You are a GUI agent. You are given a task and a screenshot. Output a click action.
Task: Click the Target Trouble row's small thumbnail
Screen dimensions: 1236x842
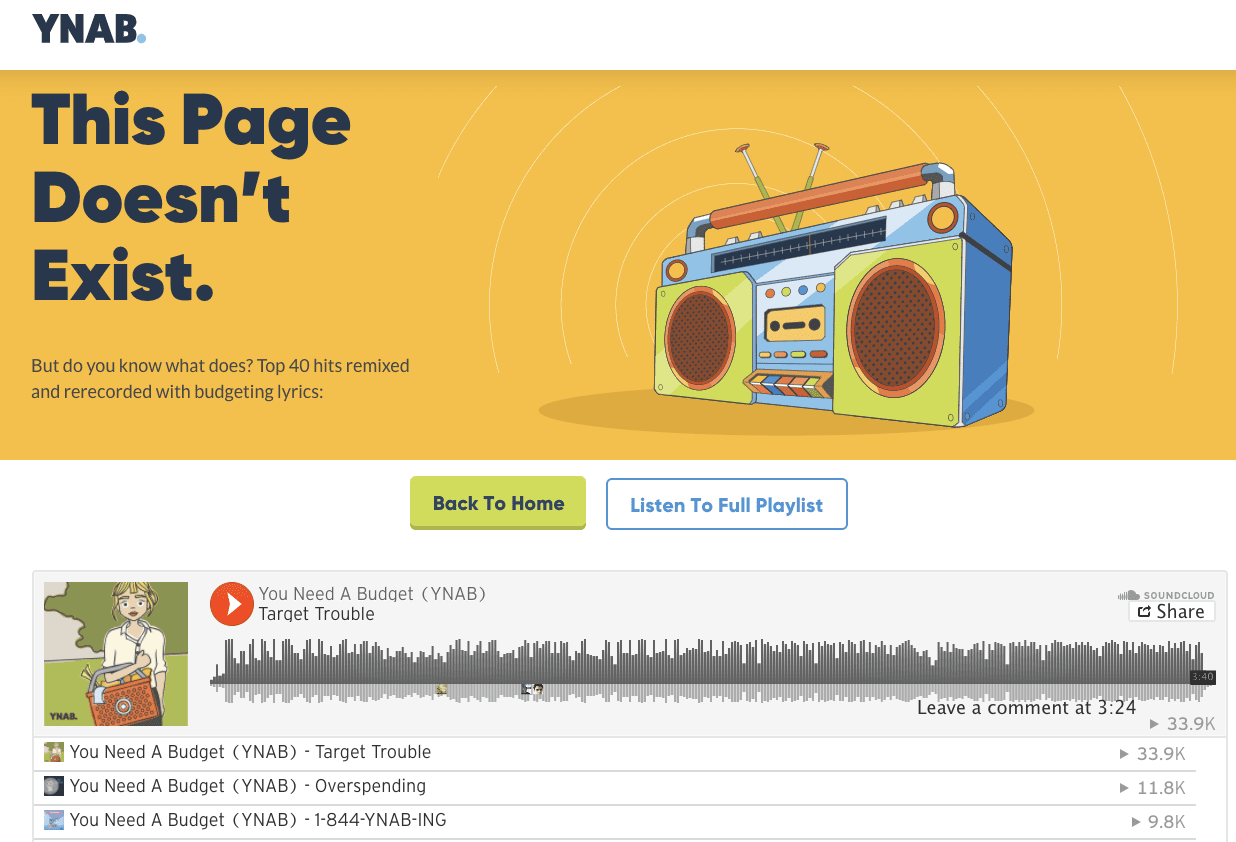tap(54, 752)
